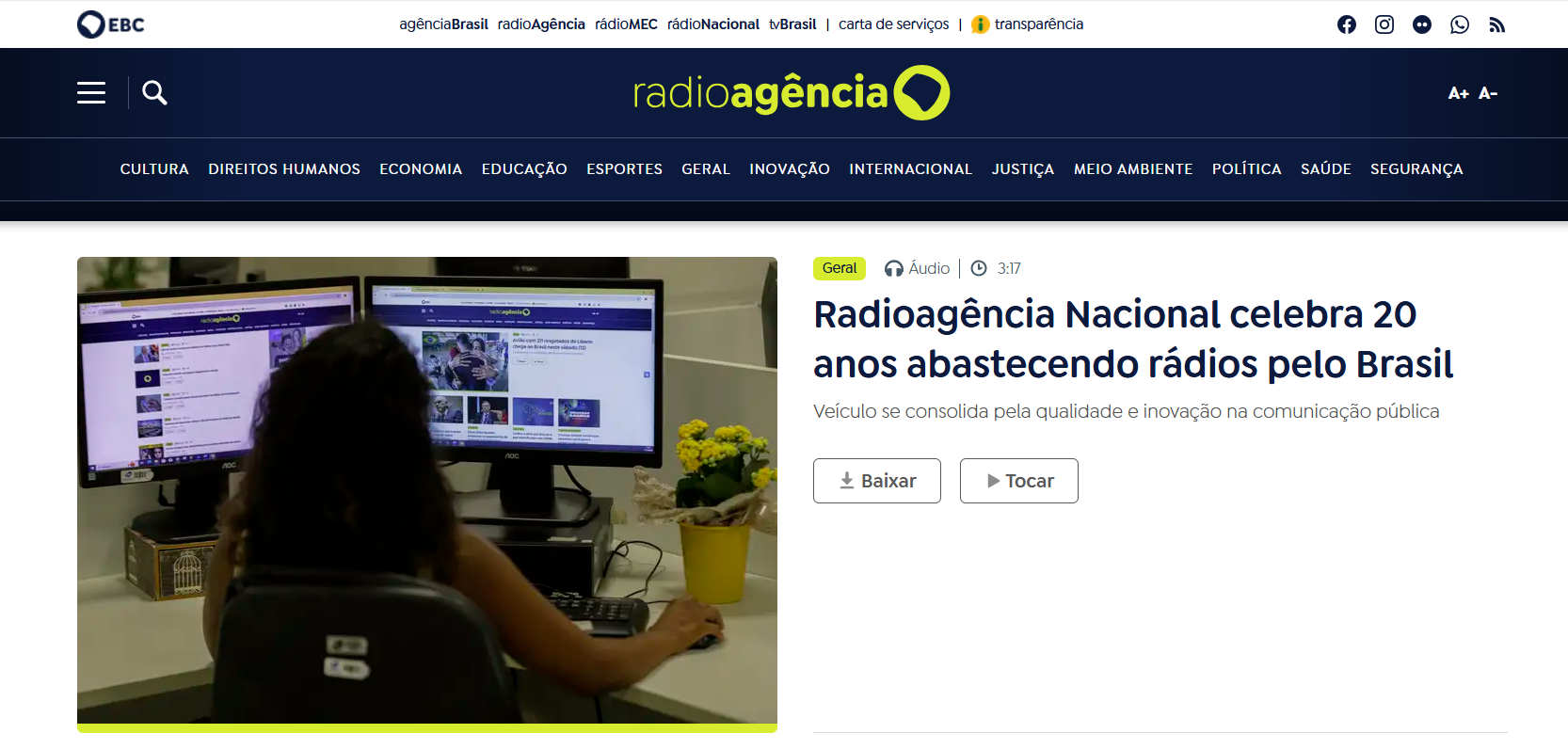Open the transparência link

(1028, 24)
